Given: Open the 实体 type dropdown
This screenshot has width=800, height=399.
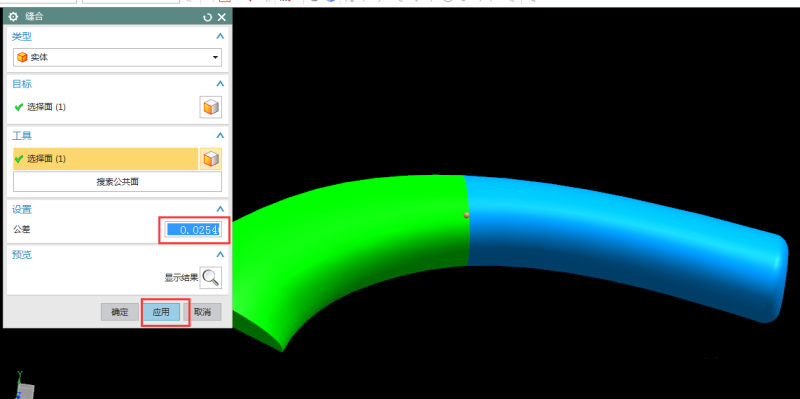Looking at the screenshot, I should [x=117, y=57].
